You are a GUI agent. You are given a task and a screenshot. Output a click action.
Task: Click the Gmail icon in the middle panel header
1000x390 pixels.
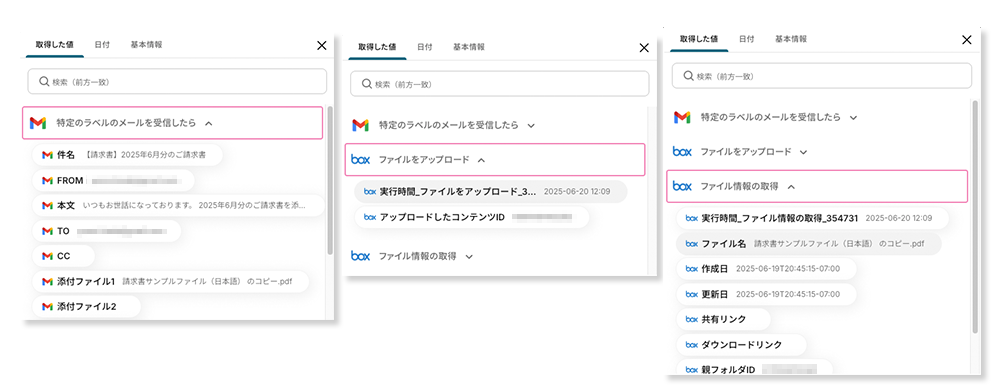click(x=360, y=126)
